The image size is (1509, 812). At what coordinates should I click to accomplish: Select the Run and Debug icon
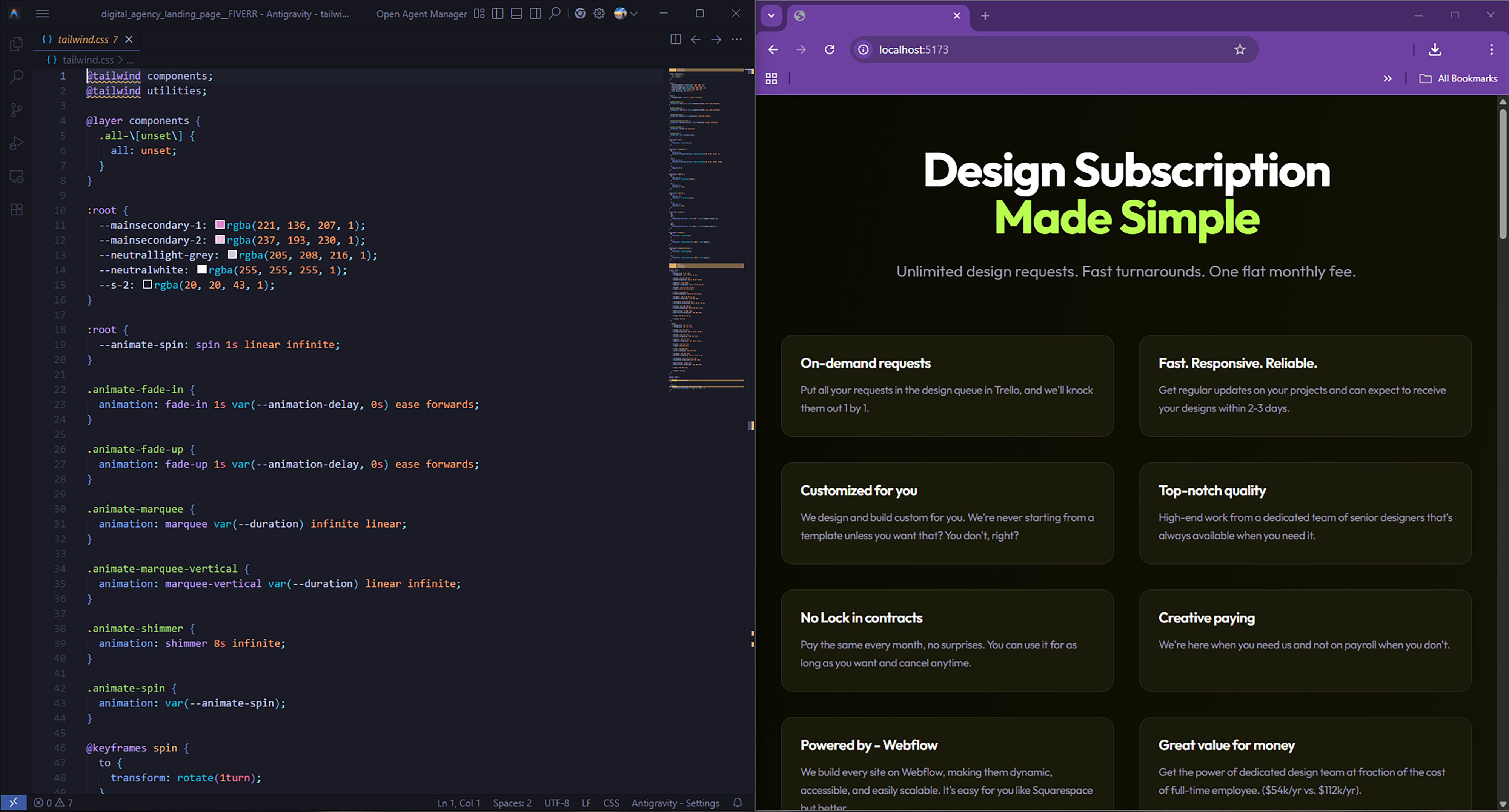coord(16,143)
